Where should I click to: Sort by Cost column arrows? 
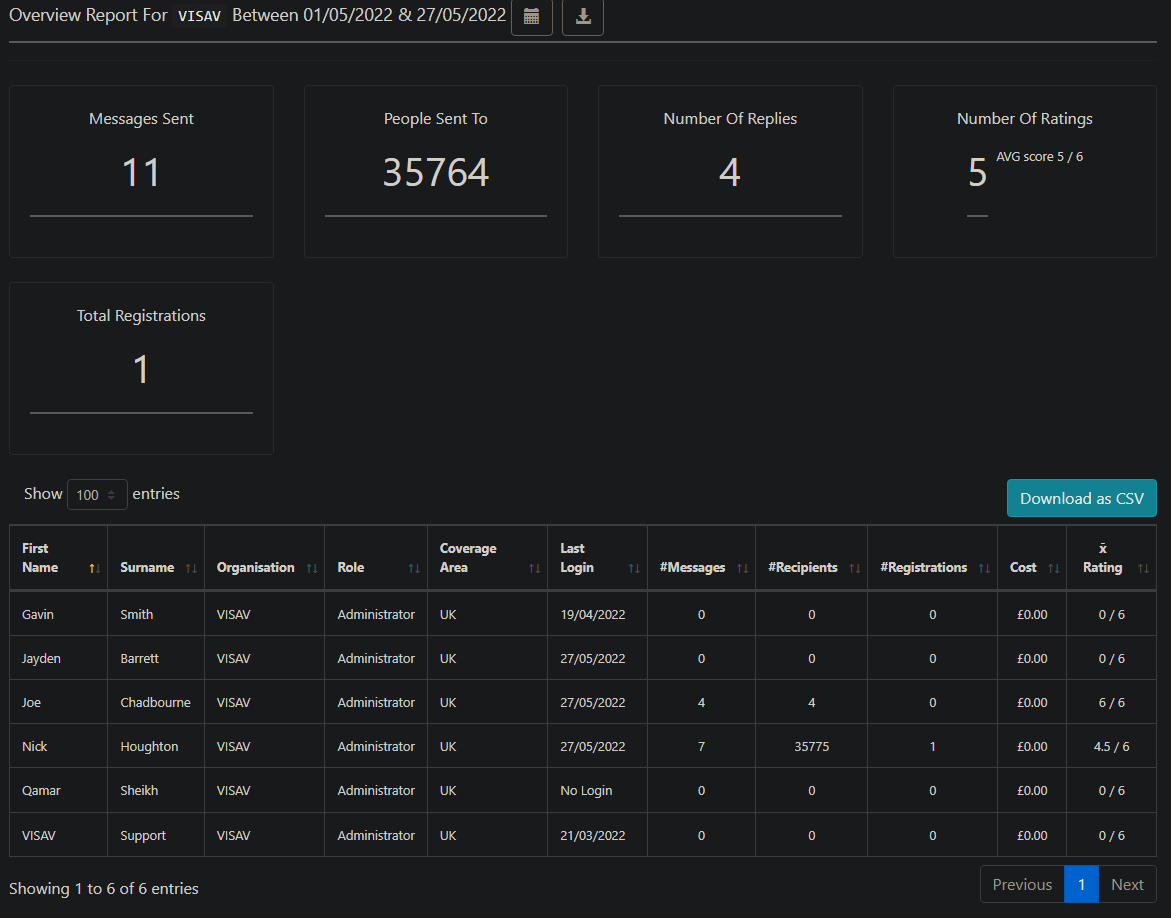(1053, 568)
